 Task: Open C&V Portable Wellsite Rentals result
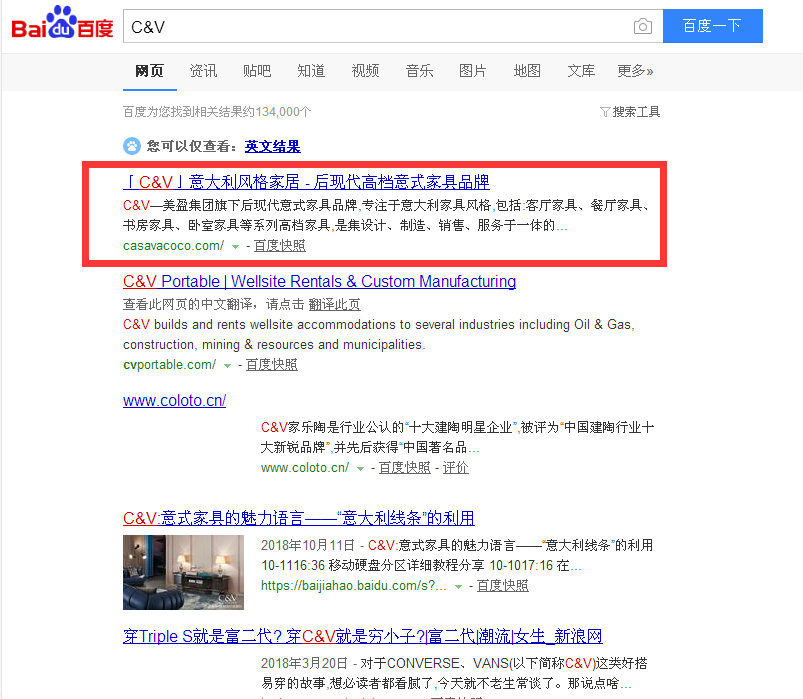tap(320, 281)
